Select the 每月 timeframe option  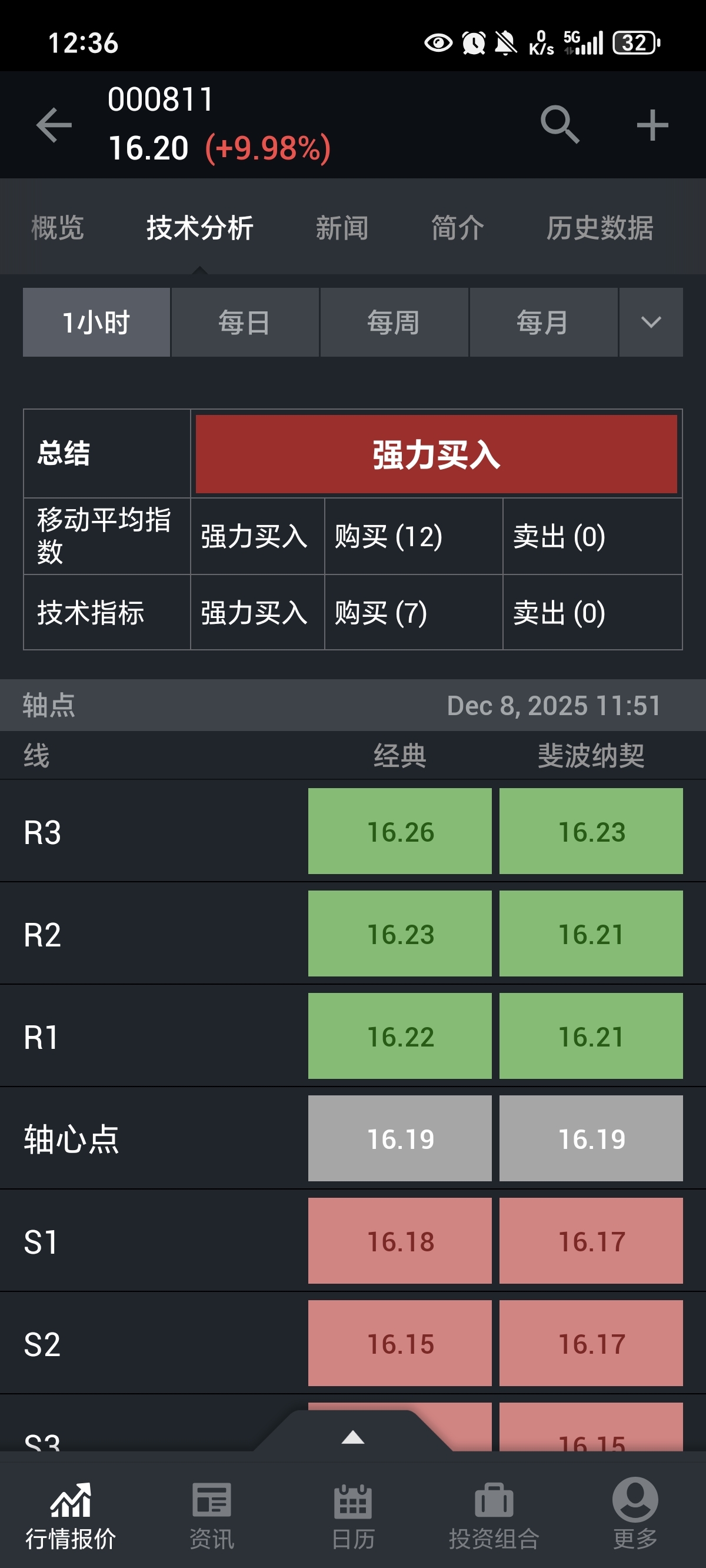coord(543,322)
